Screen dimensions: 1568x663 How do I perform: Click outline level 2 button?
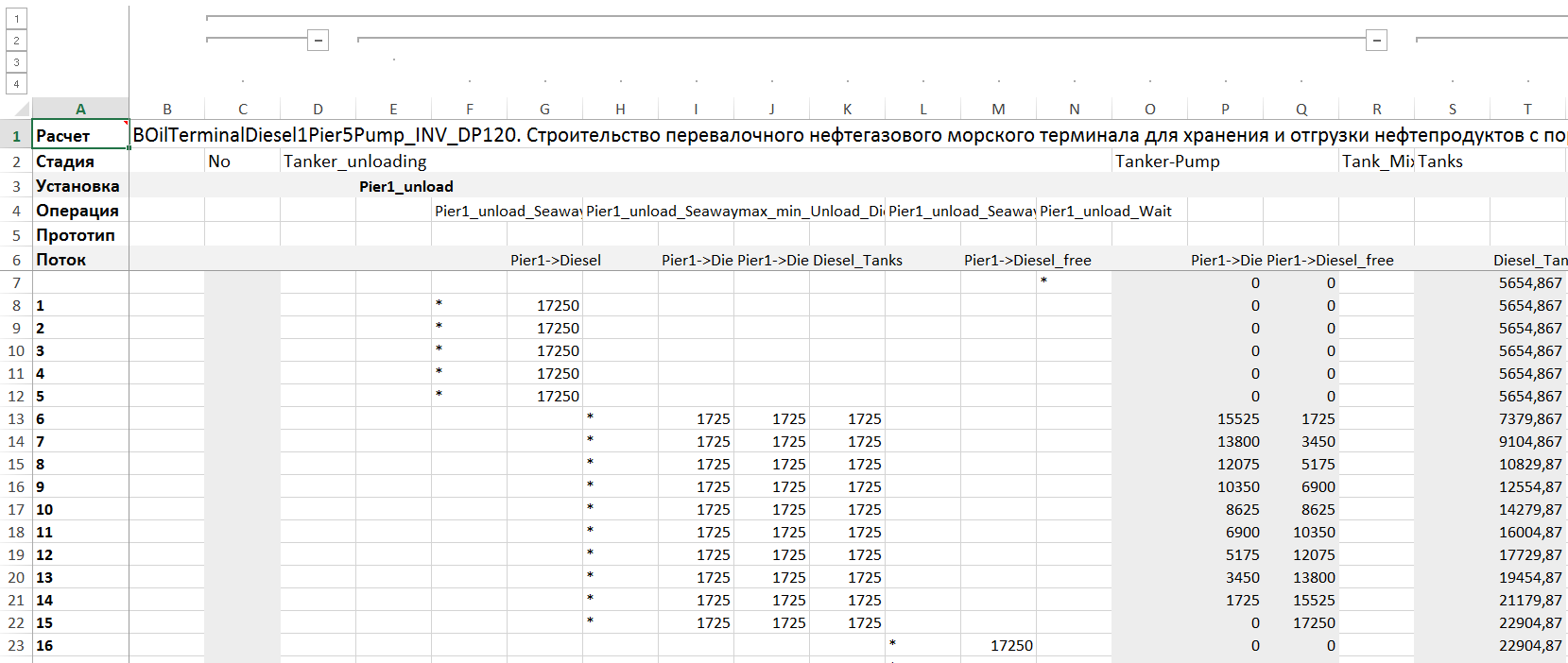point(16,41)
